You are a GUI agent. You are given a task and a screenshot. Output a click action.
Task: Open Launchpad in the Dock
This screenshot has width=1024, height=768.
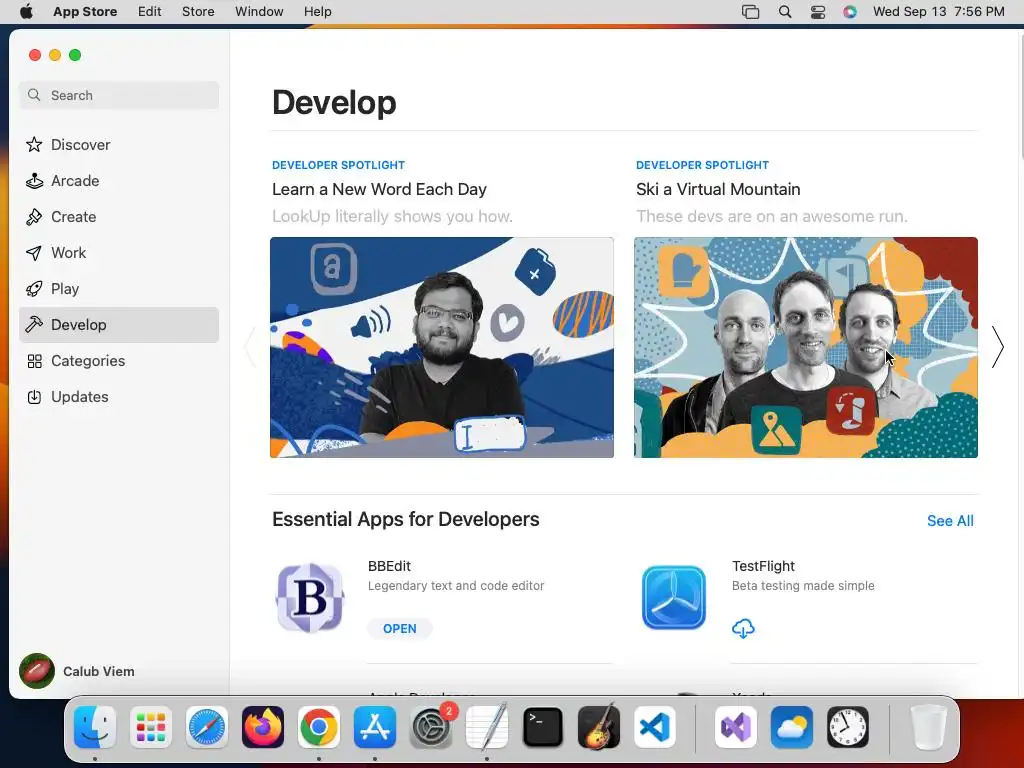[151, 727]
